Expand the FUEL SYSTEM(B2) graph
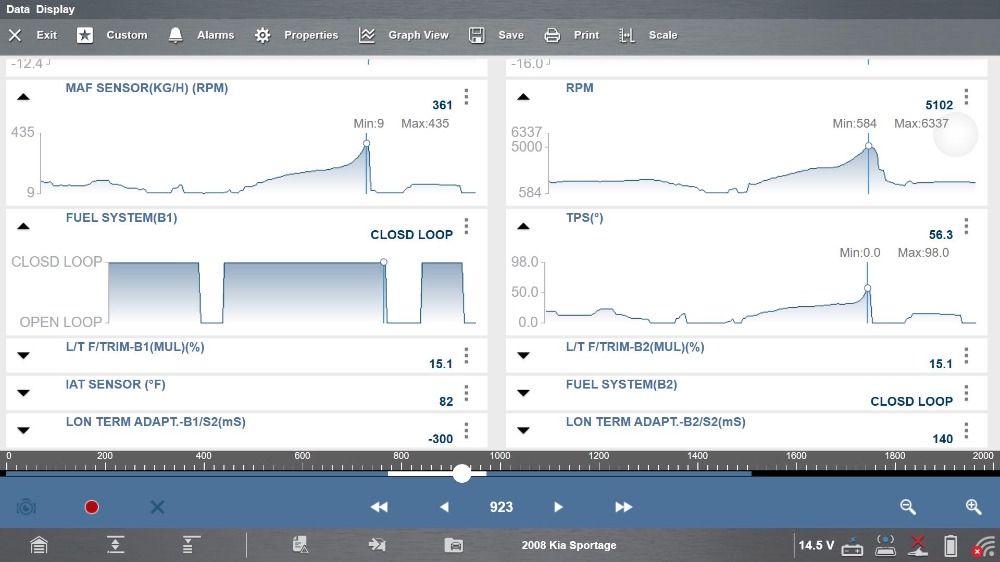Screen dimensions: 1000x562 [x=523, y=392]
